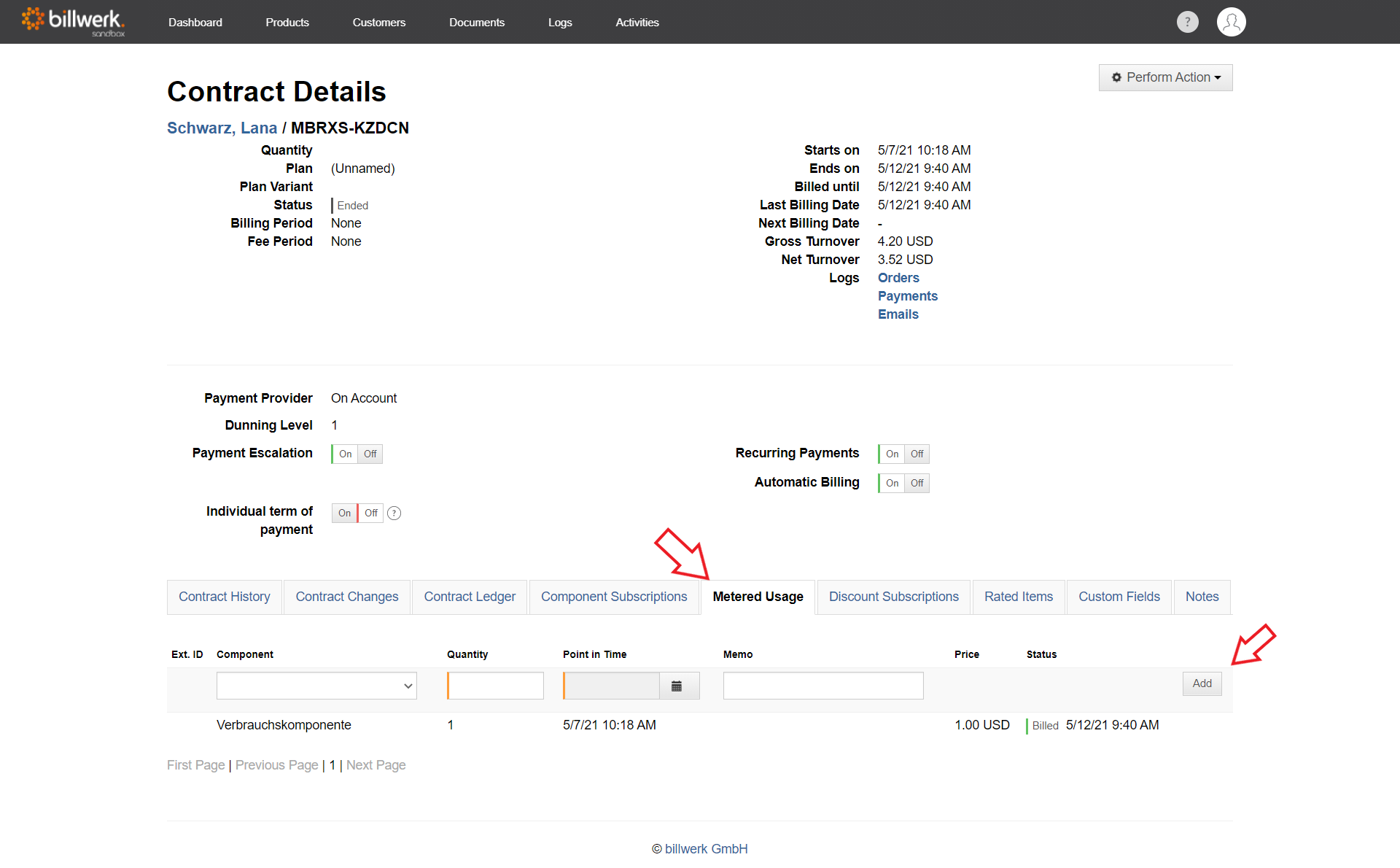Click the Verbrauchskomponente row entry
Image resolution: width=1400 pixels, height=868 pixels.
click(284, 725)
